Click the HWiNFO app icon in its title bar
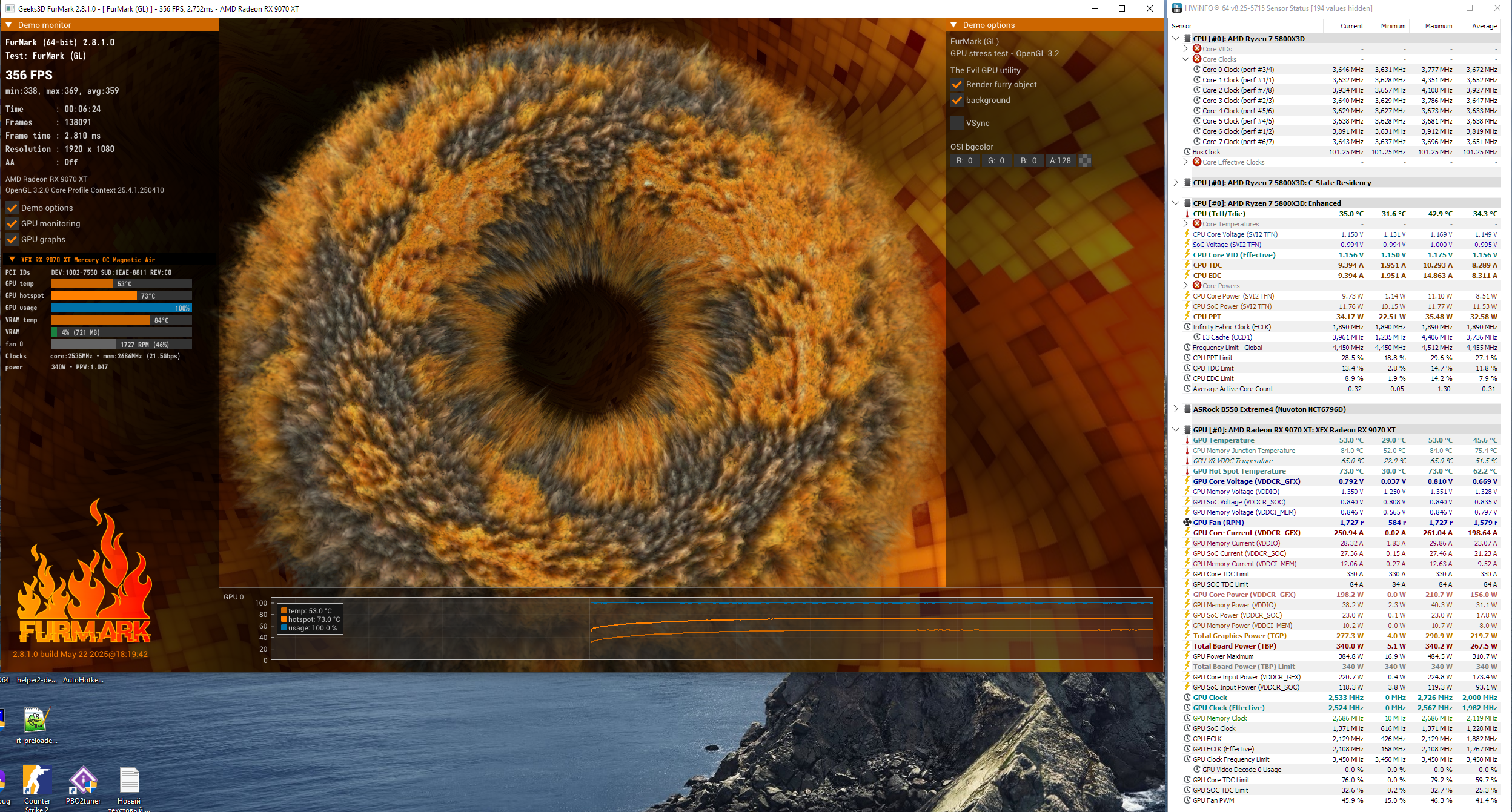This screenshot has height=812, width=1512. [1176, 8]
